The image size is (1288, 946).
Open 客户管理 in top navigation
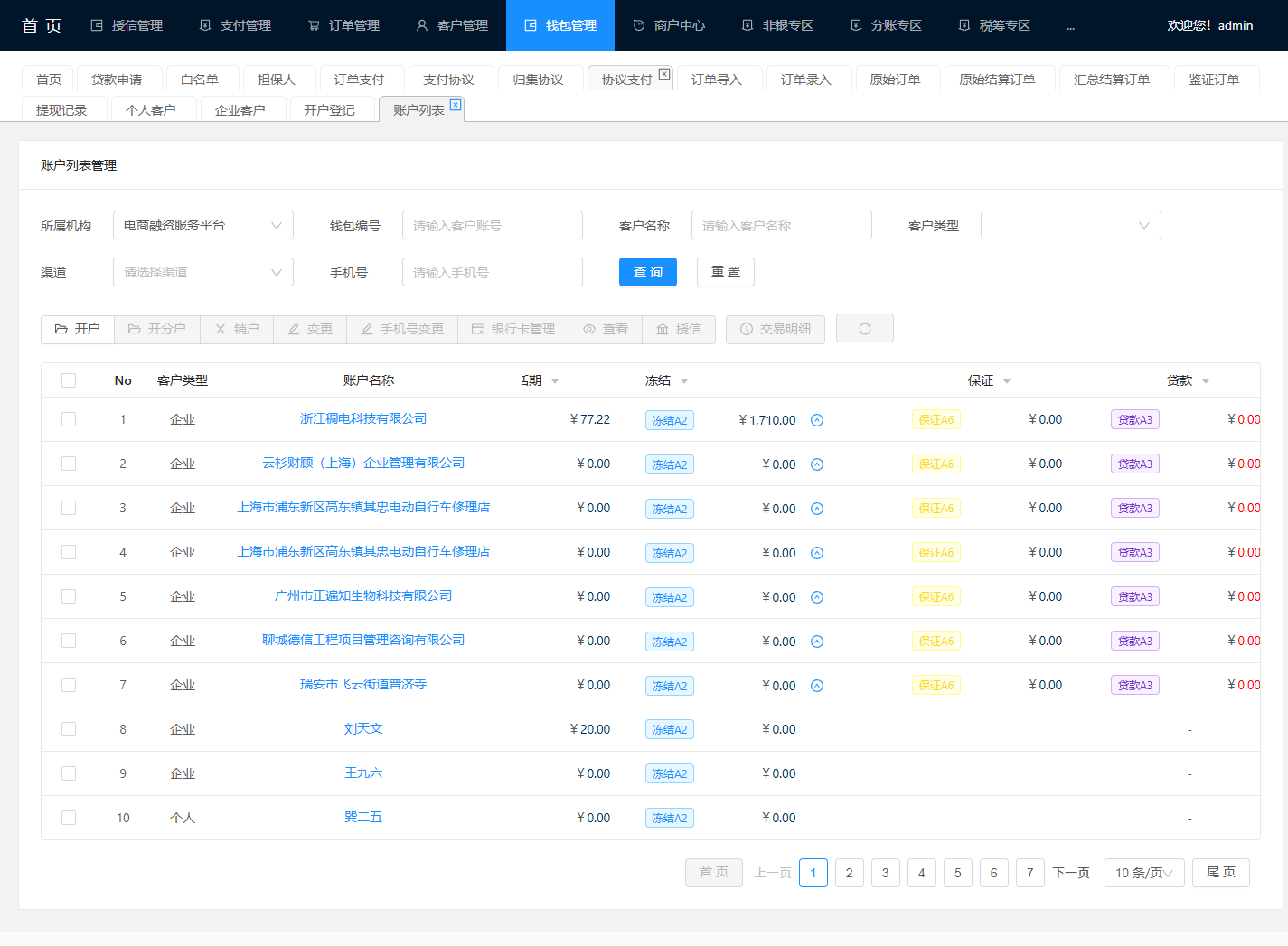click(x=452, y=25)
